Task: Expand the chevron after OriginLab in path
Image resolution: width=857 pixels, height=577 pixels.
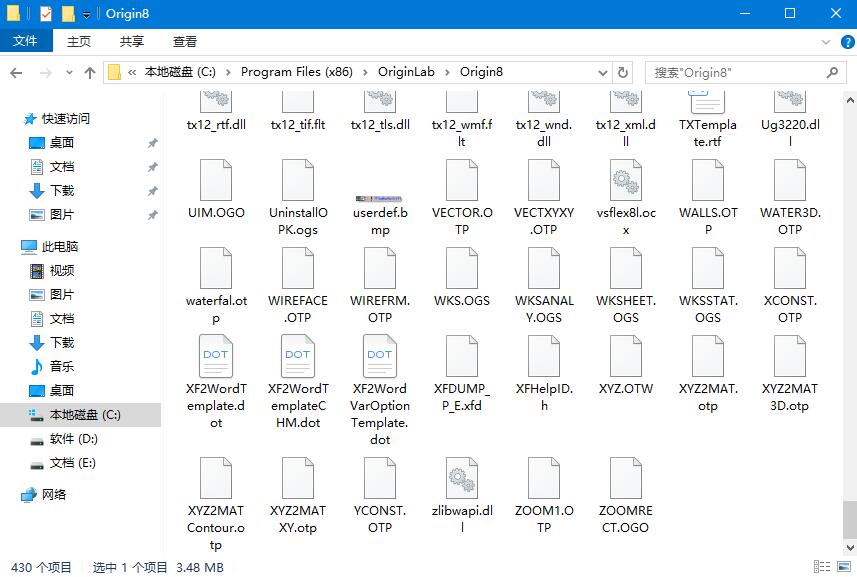Action: pos(447,72)
